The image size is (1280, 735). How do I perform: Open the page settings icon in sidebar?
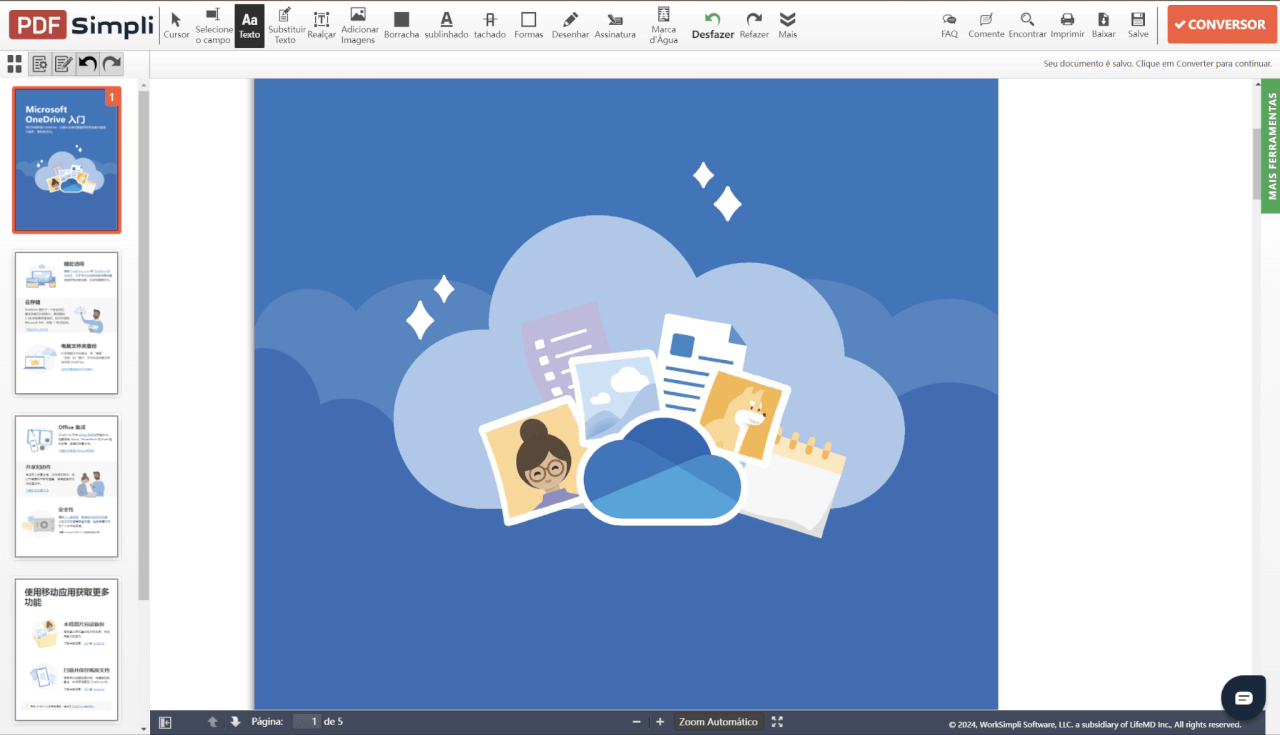pos(40,64)
